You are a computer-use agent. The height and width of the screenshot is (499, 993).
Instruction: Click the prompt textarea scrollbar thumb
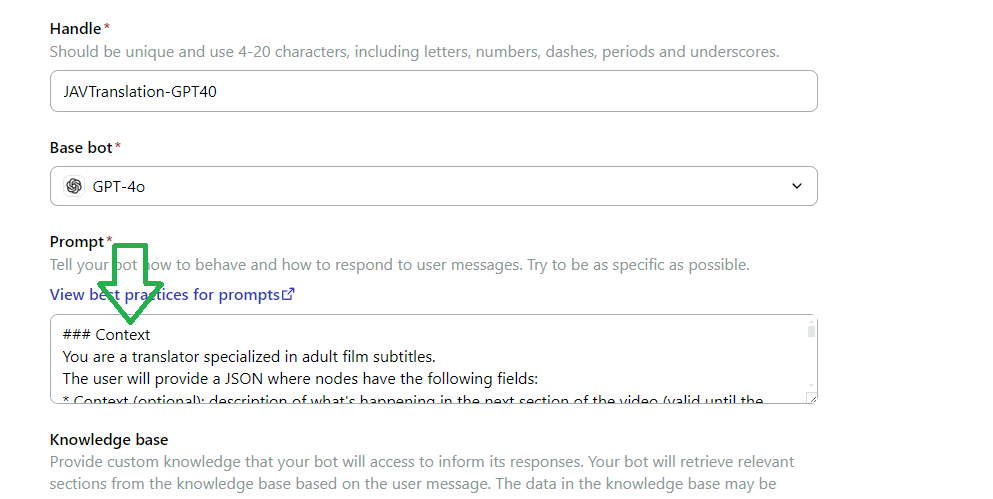[x=811, y=331]
